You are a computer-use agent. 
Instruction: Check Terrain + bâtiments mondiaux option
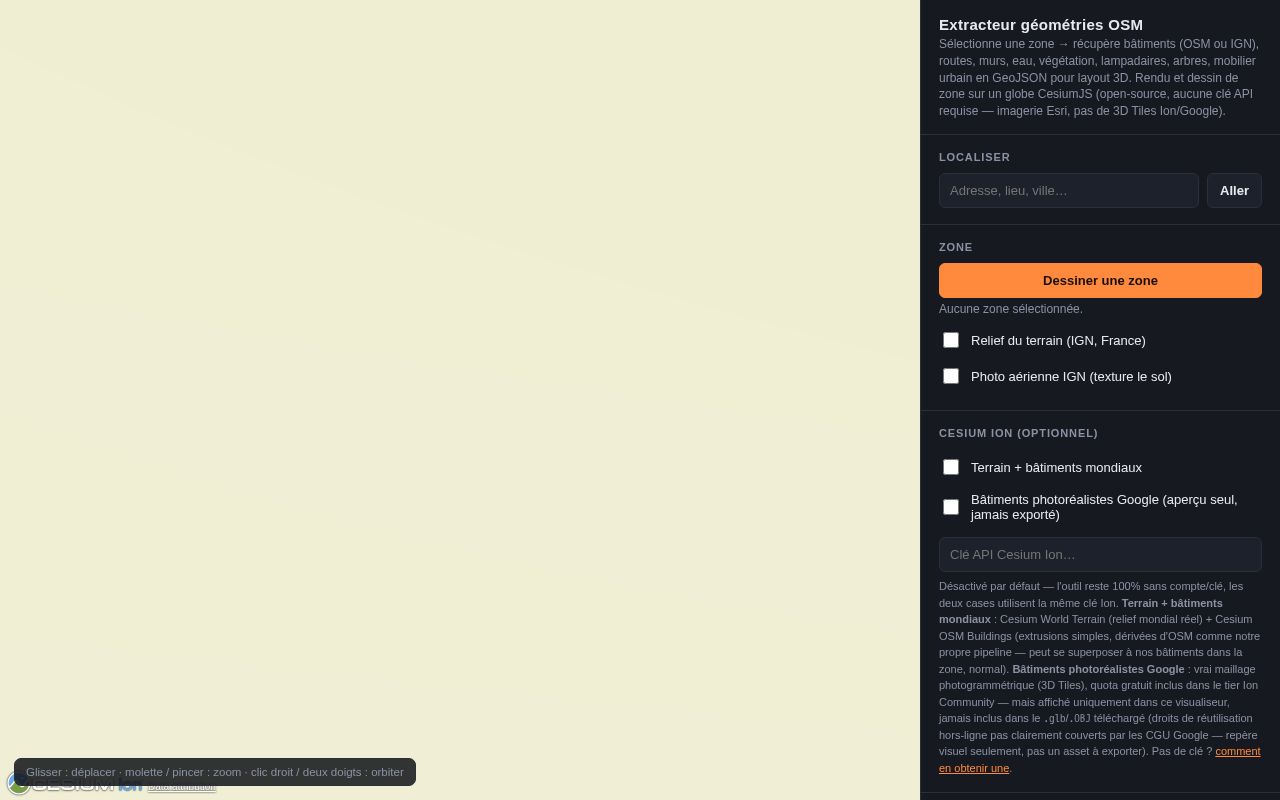(x=951, y=467)
